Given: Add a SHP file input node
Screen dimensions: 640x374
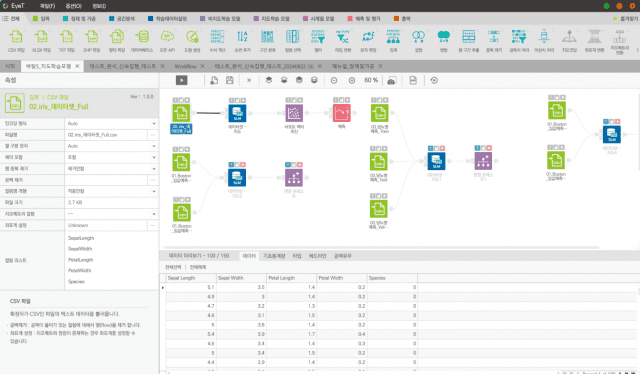Looking at the screenshot, I should (x=91, y=41).
